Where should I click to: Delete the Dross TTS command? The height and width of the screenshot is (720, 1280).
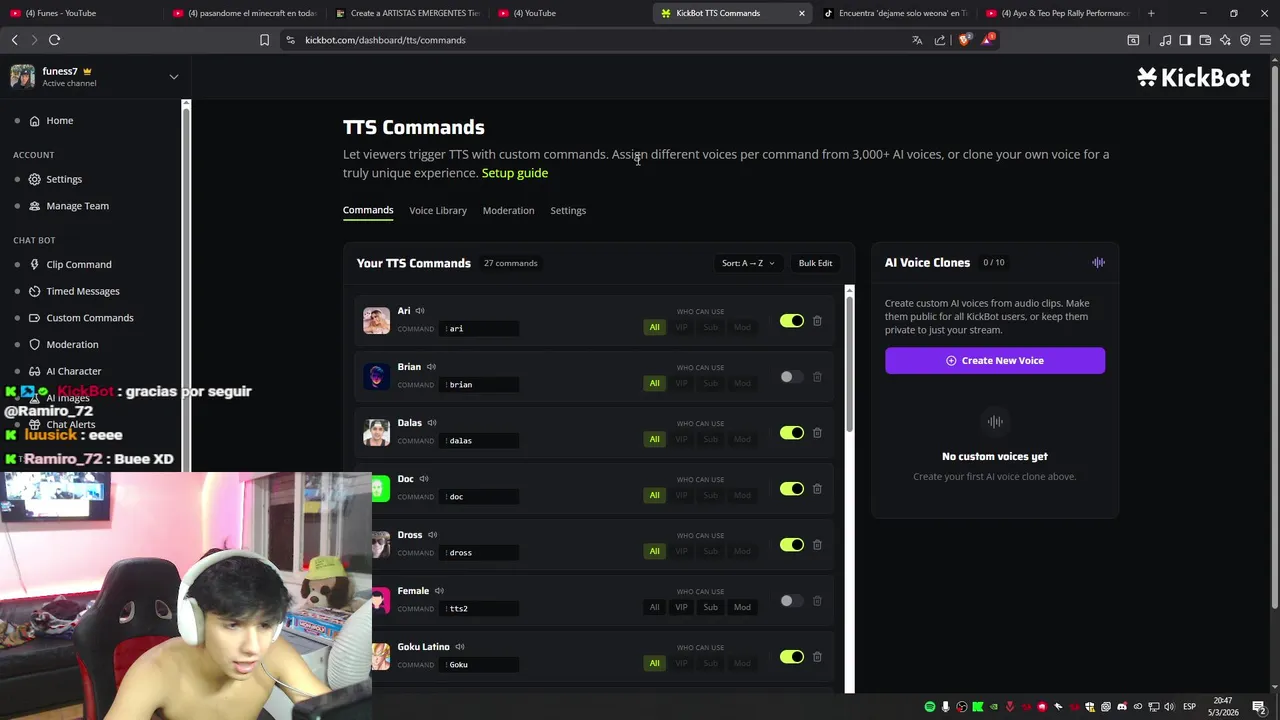pos(817,545)
